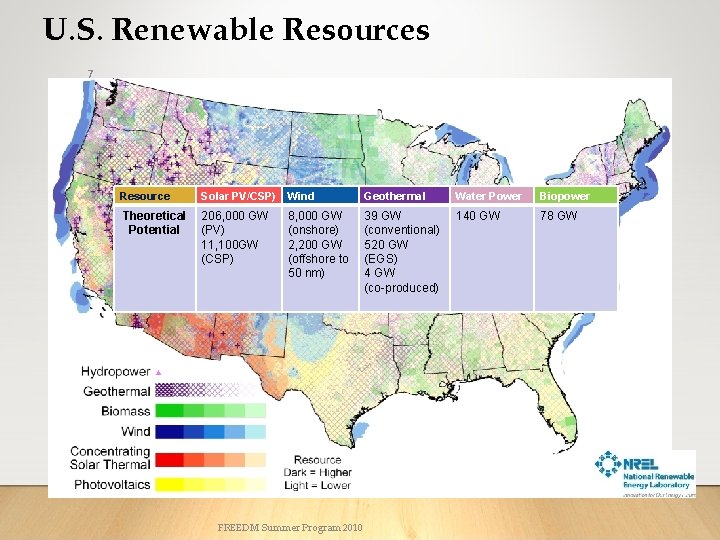This screenshot has width=720, height=540.
Task: Click the '78 GW' biopower value
Action: (x=558, y=215)
